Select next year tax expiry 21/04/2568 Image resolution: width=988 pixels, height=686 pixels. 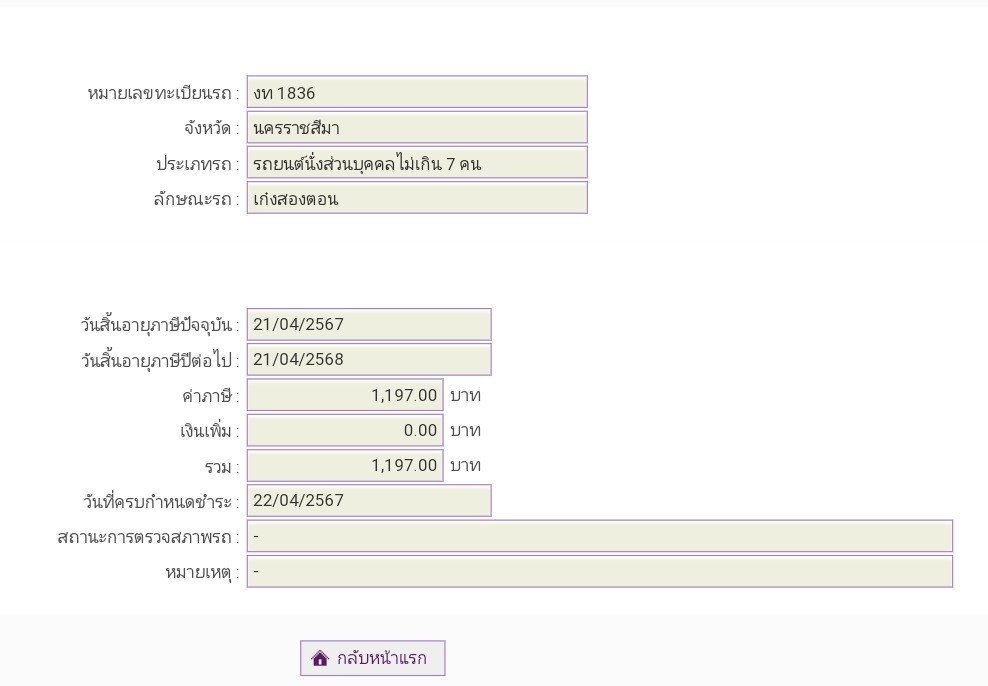[369, 360]
